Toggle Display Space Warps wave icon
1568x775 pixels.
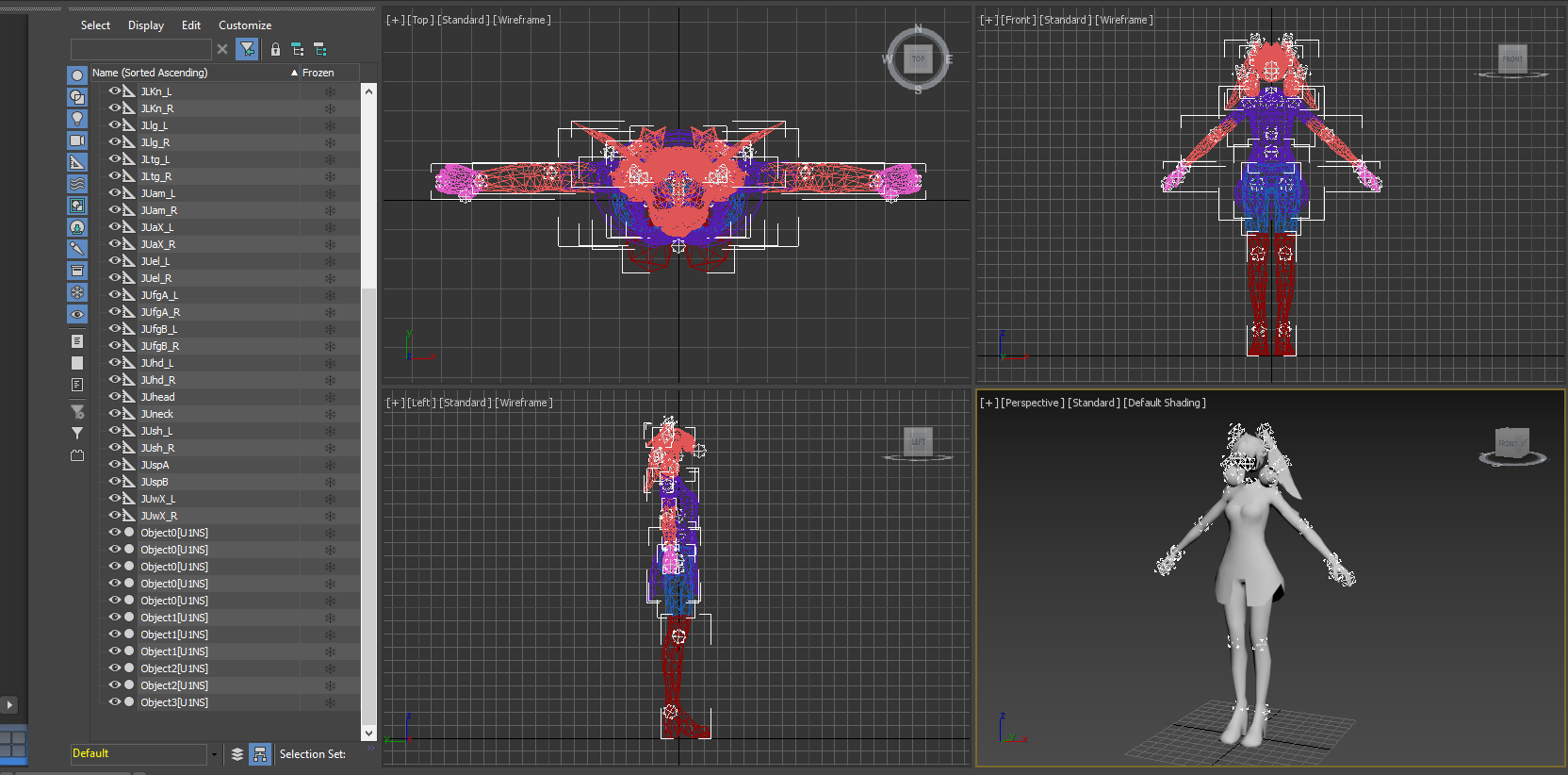click(77, 184)
